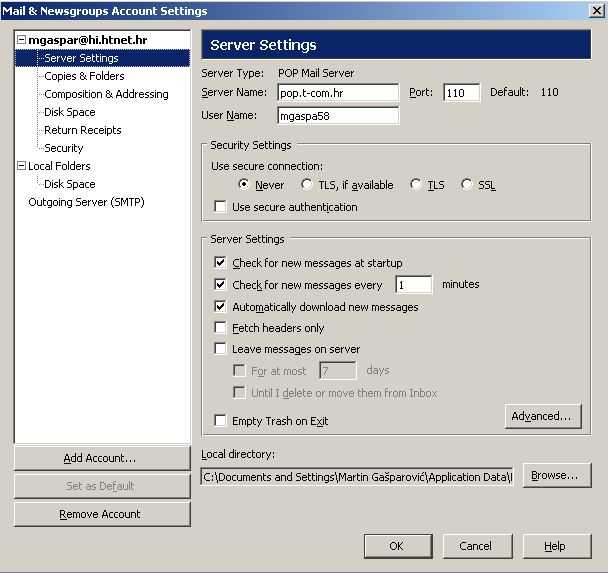Open the Advanced... server settings
Image resolution: width=608 pixels, height=573 pixels.
[x=542, y=416]
